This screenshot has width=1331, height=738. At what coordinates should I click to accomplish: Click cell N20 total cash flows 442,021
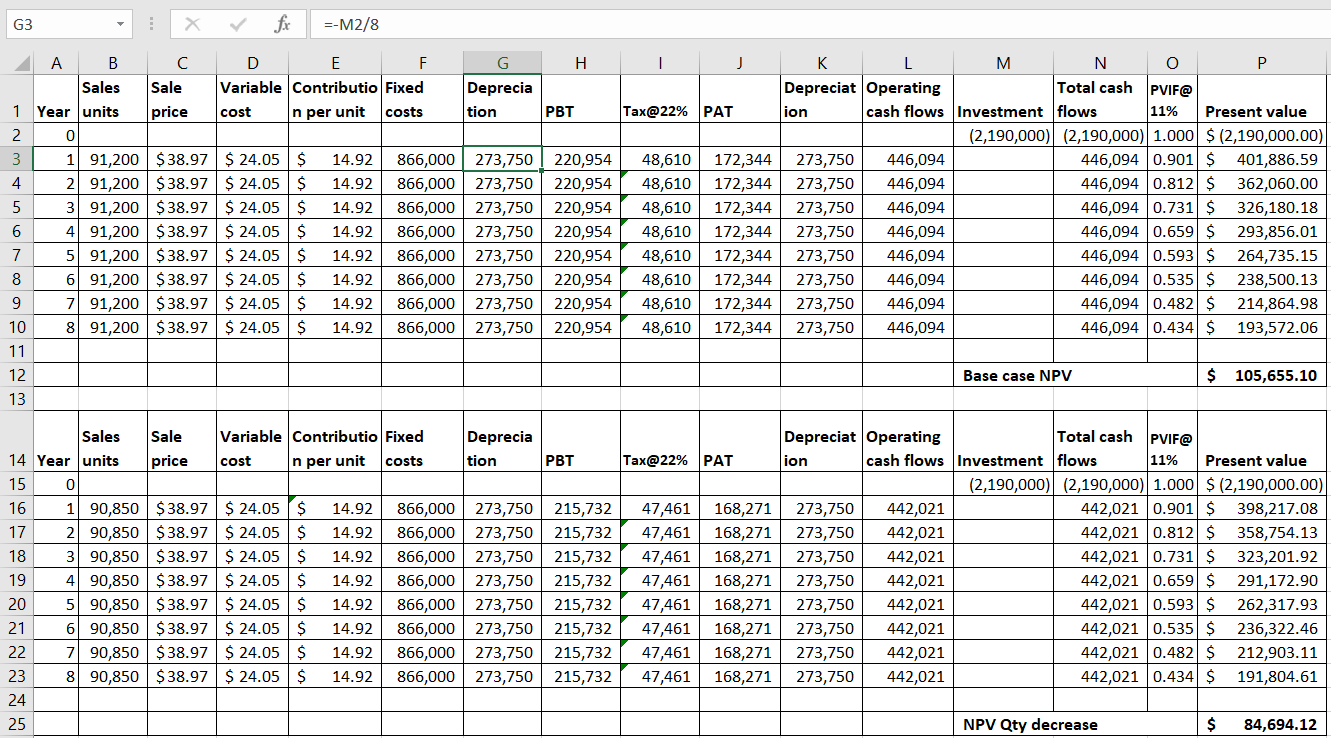pos(1102,604)
